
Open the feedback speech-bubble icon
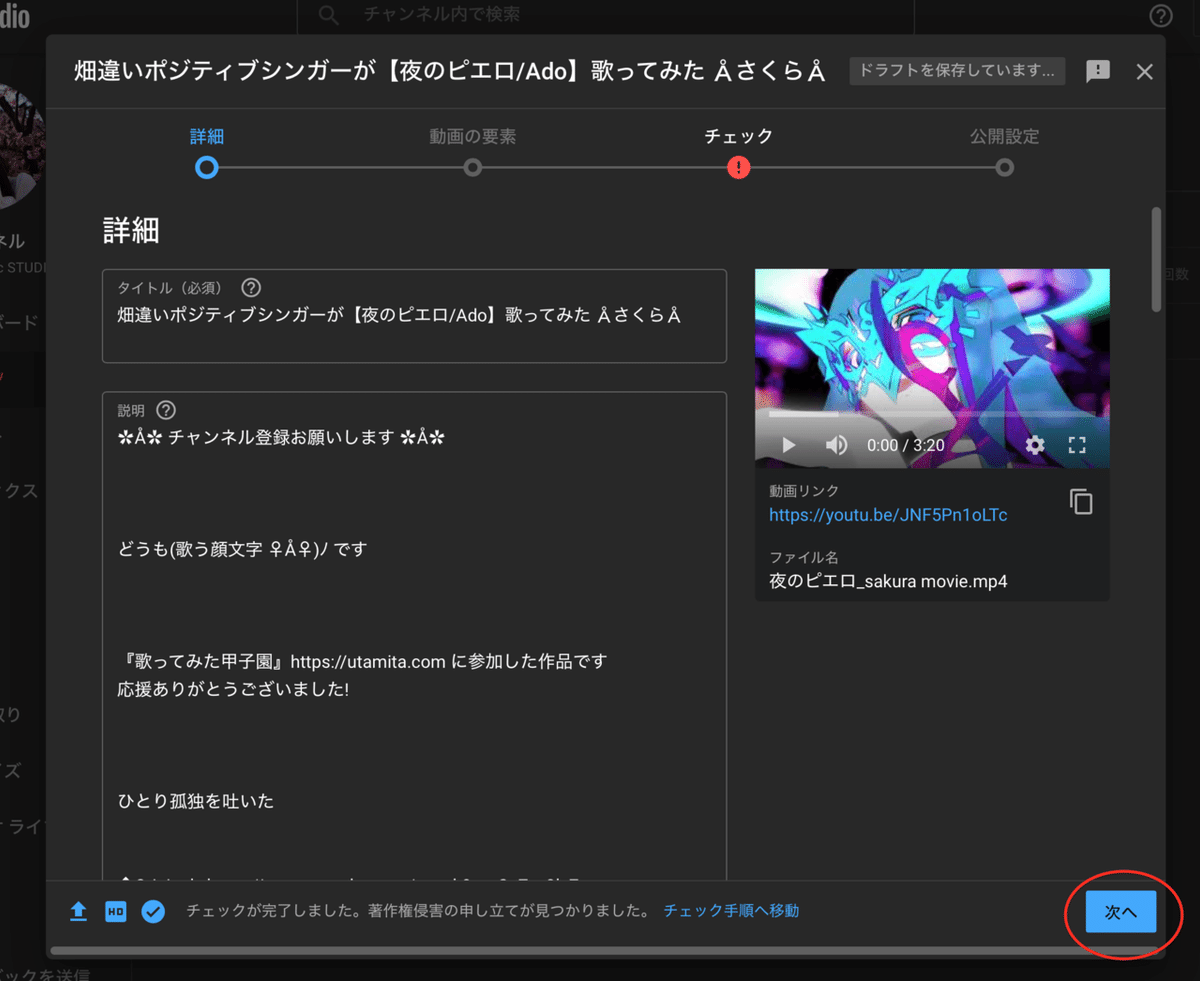[1098, 71]
